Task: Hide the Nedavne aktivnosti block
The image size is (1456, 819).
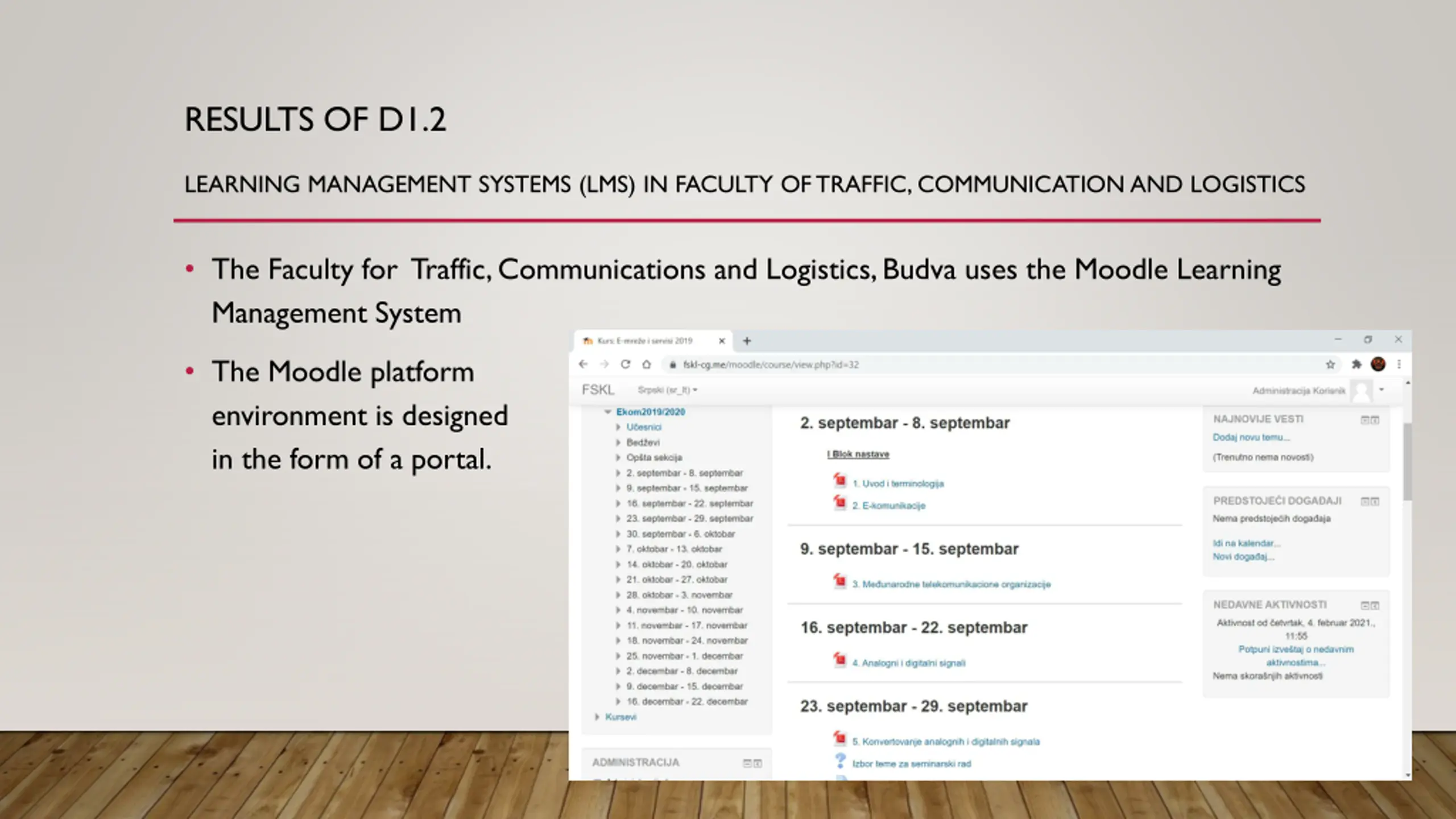Action: pos(1364,605)
